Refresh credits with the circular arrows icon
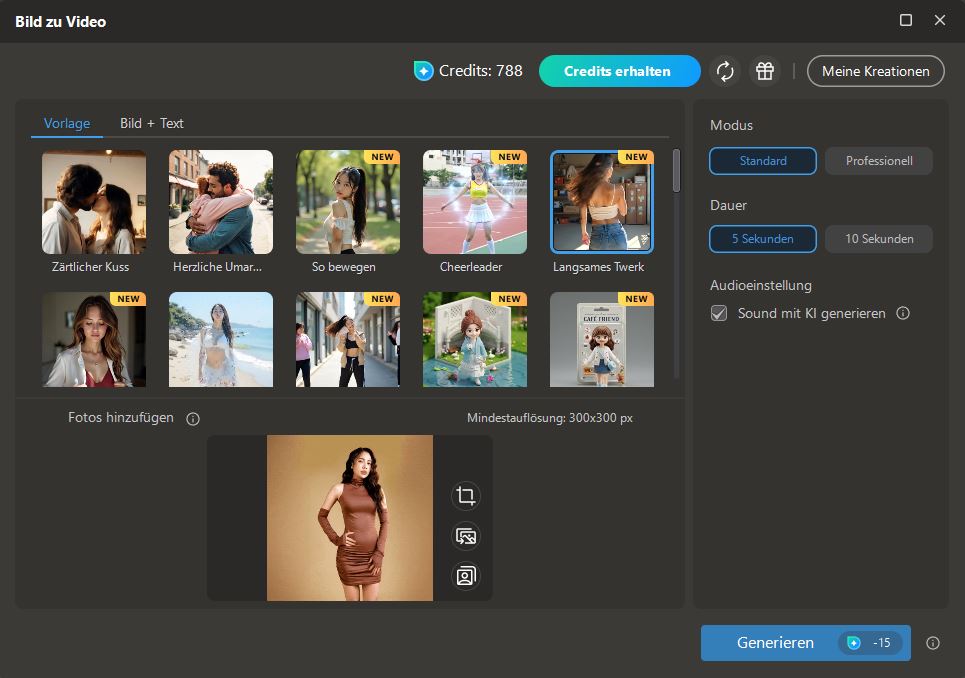965x678 pixels. 725,71
